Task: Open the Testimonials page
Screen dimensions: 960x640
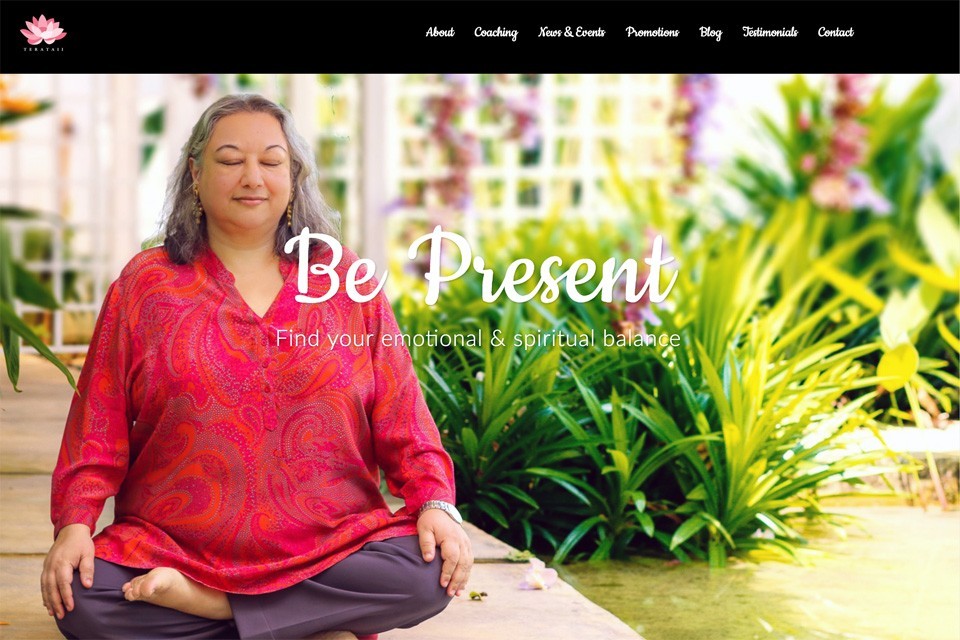Action: [770, 32]
